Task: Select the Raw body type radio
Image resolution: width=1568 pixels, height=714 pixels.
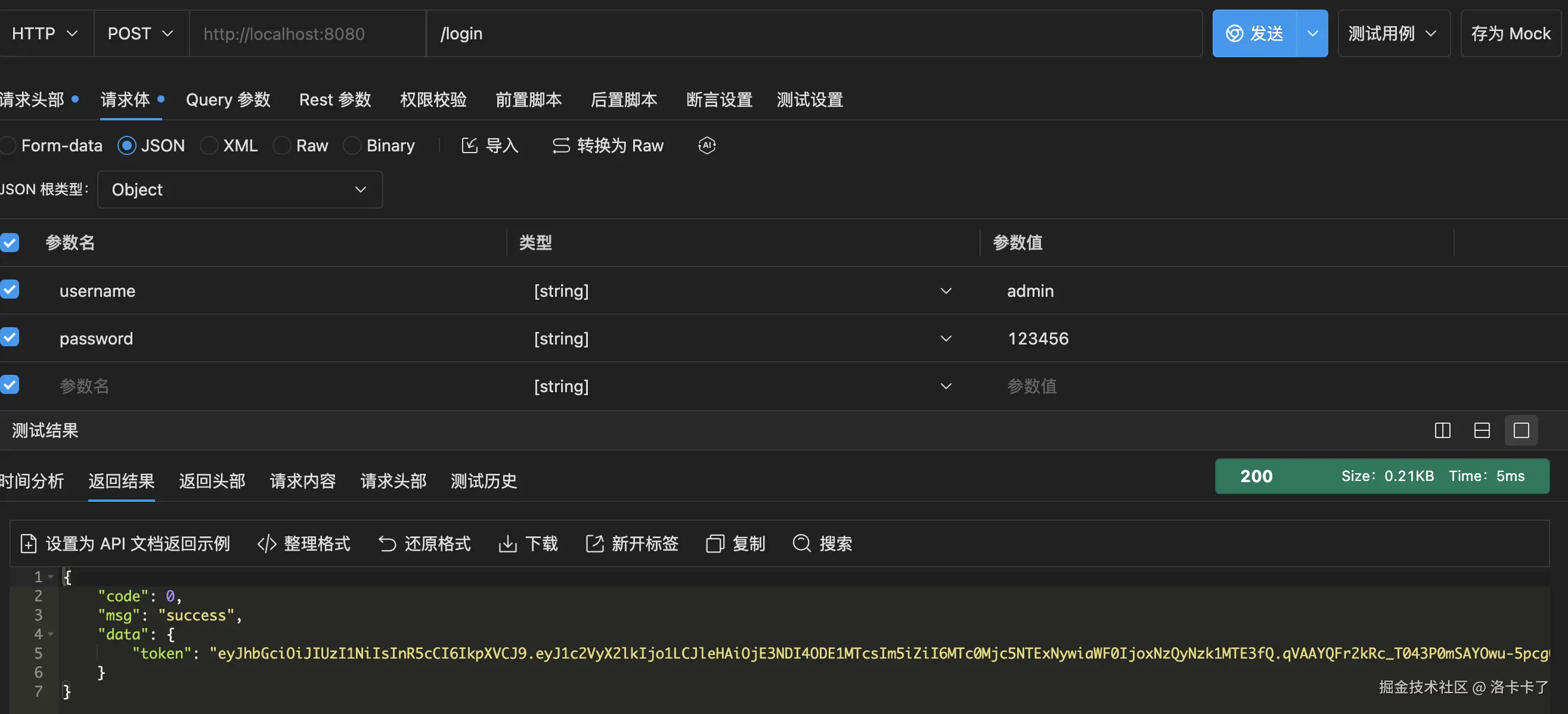Action: click(281, 145)
